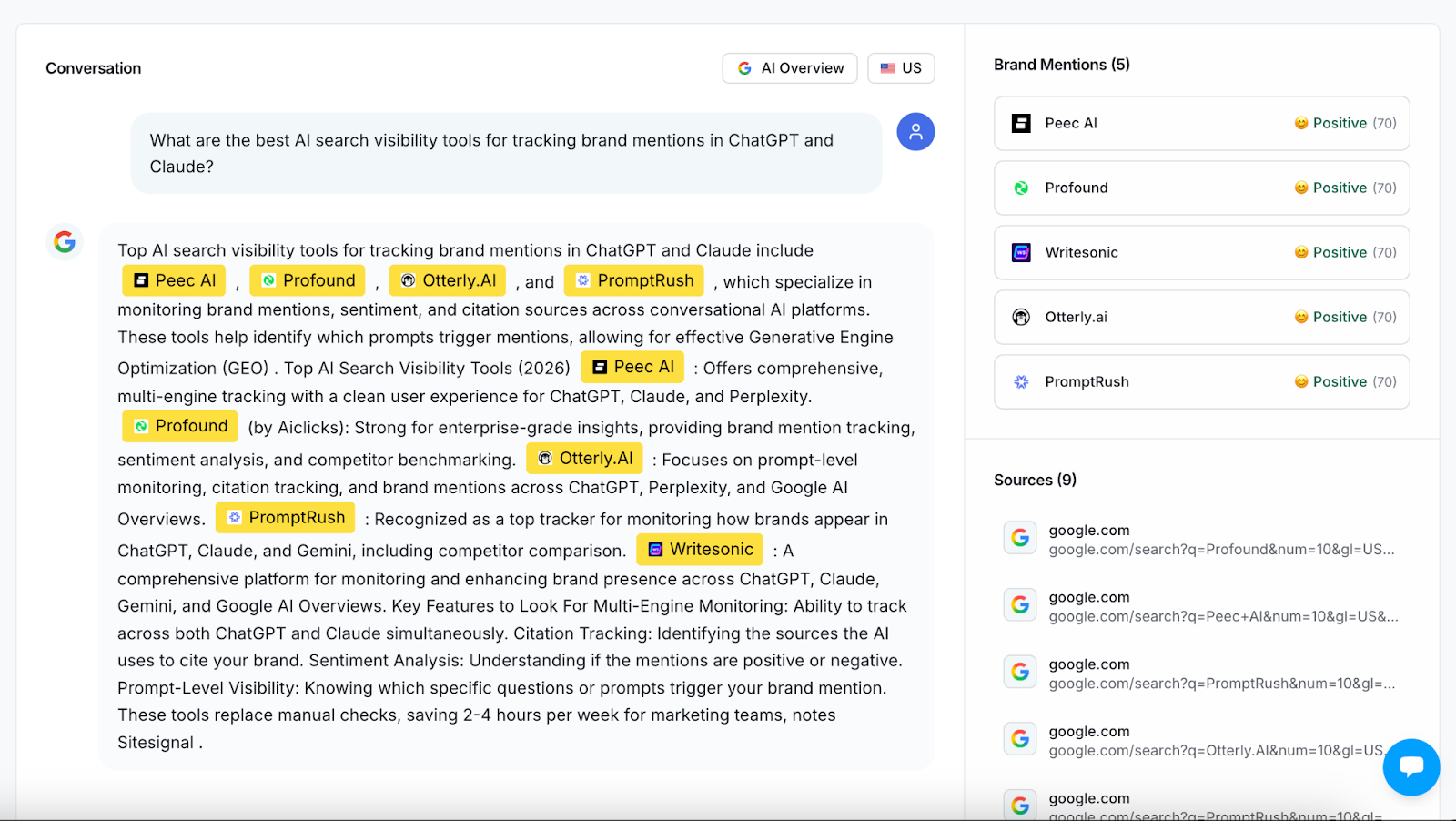Click the Otterly.ai logo in Brand Mentions
The height and width of the screenshot is (821, 1456).
[x=1021, y=318]
